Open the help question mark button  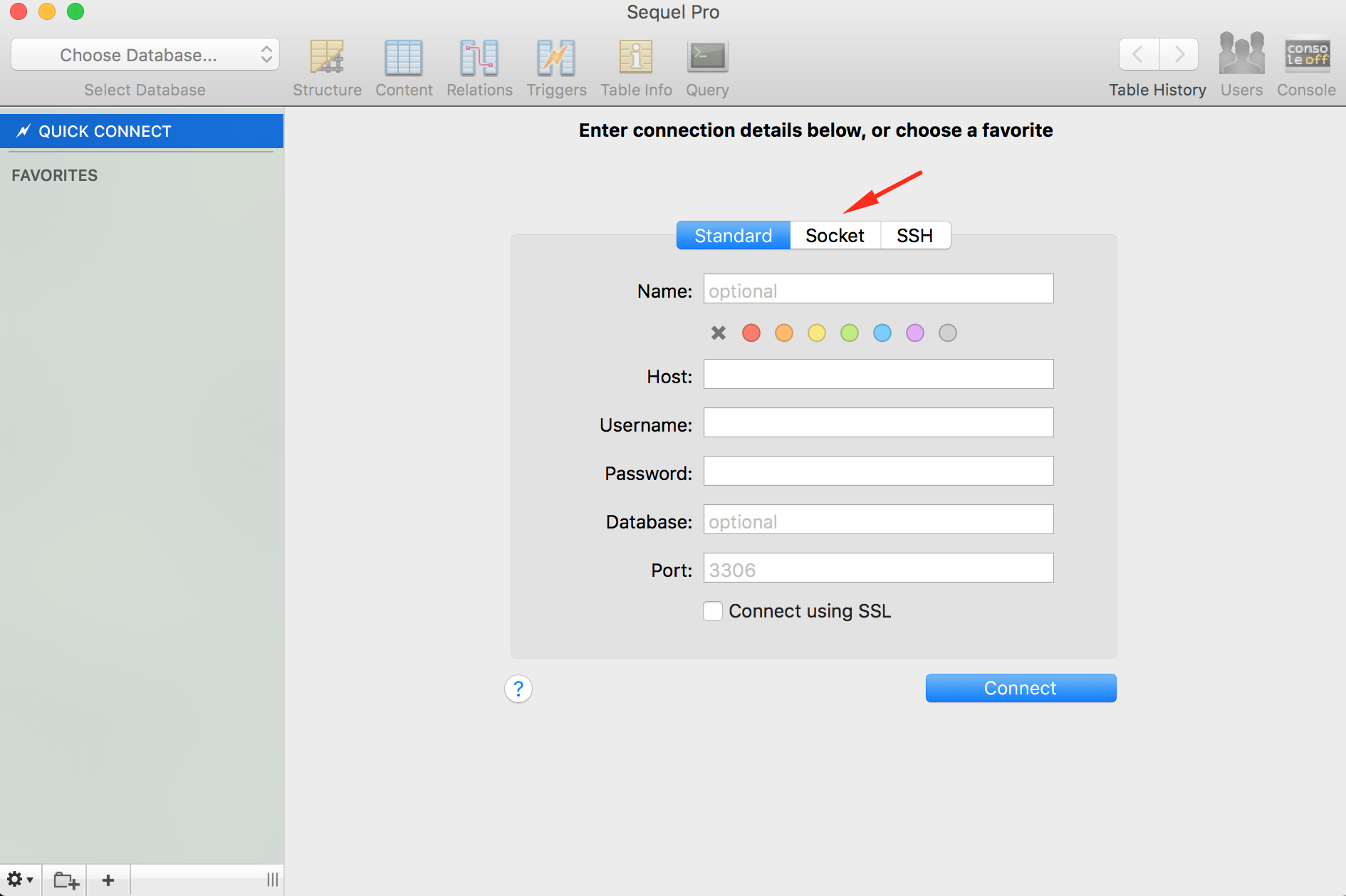[518, 689]
